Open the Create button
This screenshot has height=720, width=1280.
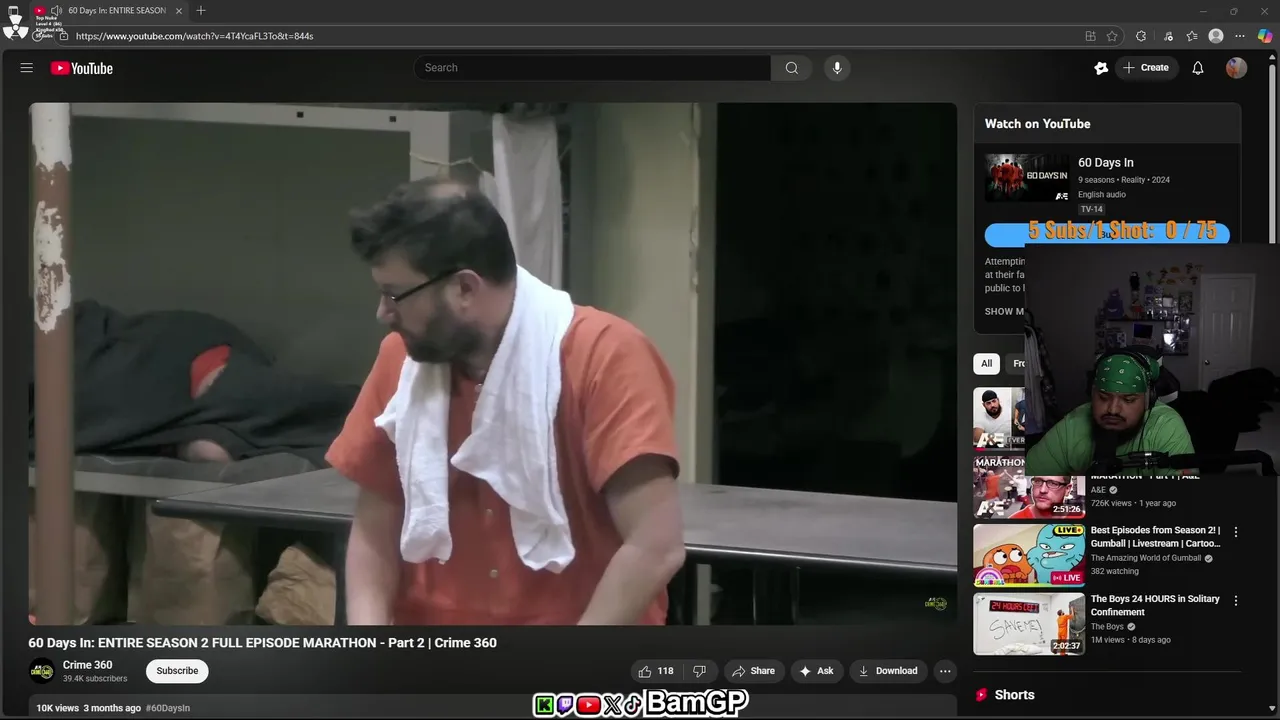tap(1146, 68)
